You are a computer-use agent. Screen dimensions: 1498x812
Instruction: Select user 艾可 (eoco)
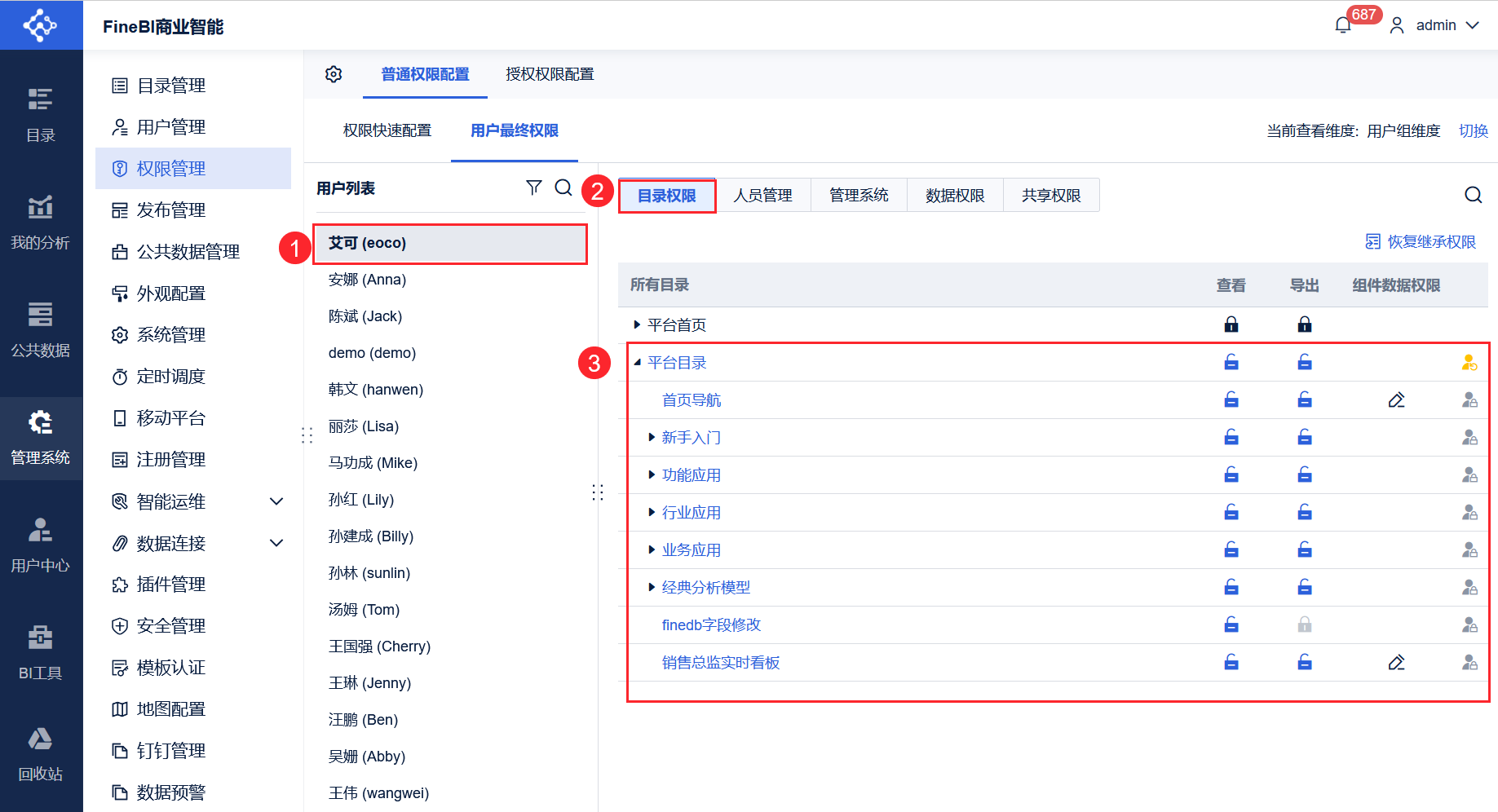450,244
